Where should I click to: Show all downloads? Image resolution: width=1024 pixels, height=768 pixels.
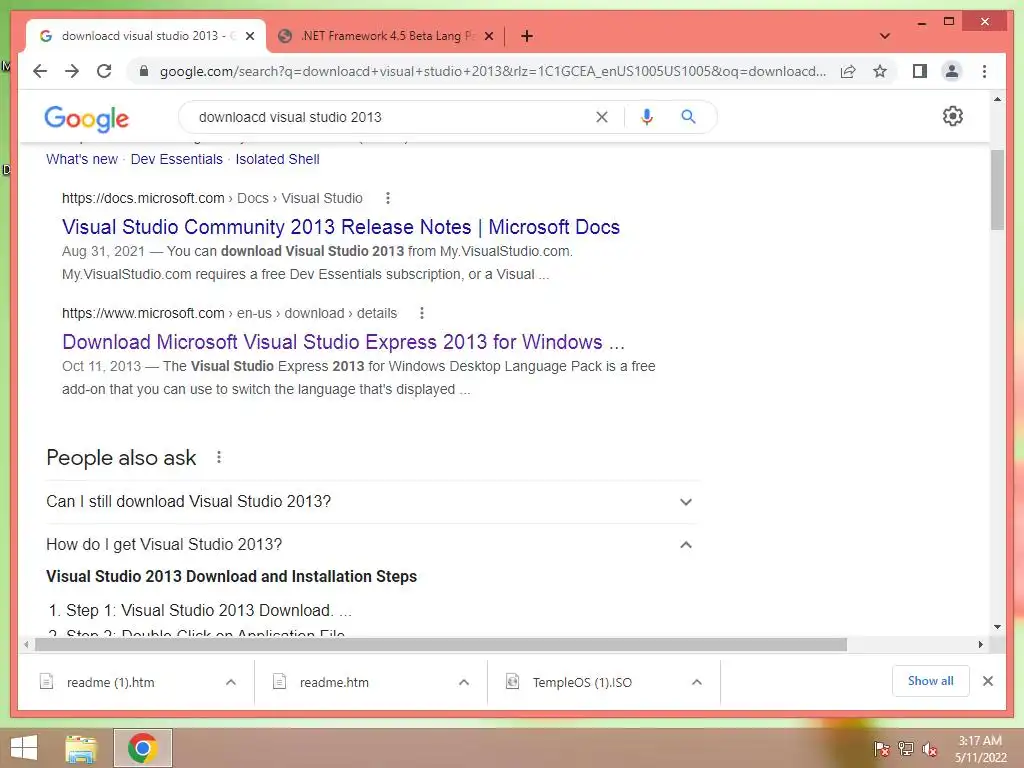(x=931, y=681)
